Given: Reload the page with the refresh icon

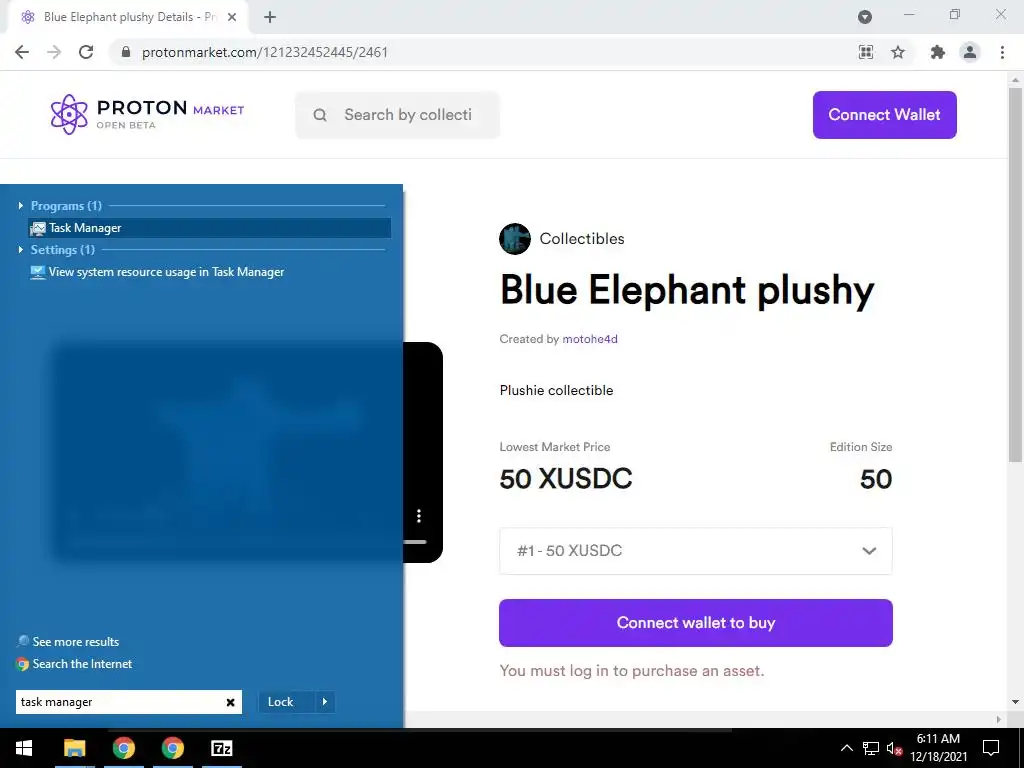Looking at the screenshot, I should pos(86,52).
